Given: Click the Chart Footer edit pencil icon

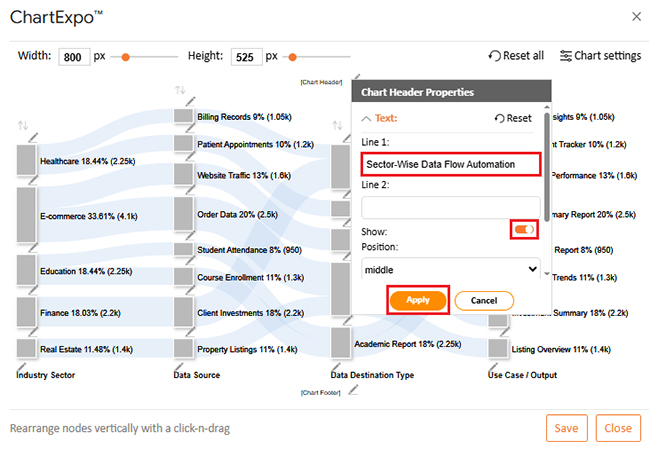Looking at the screenshot, I should [353, 391].
